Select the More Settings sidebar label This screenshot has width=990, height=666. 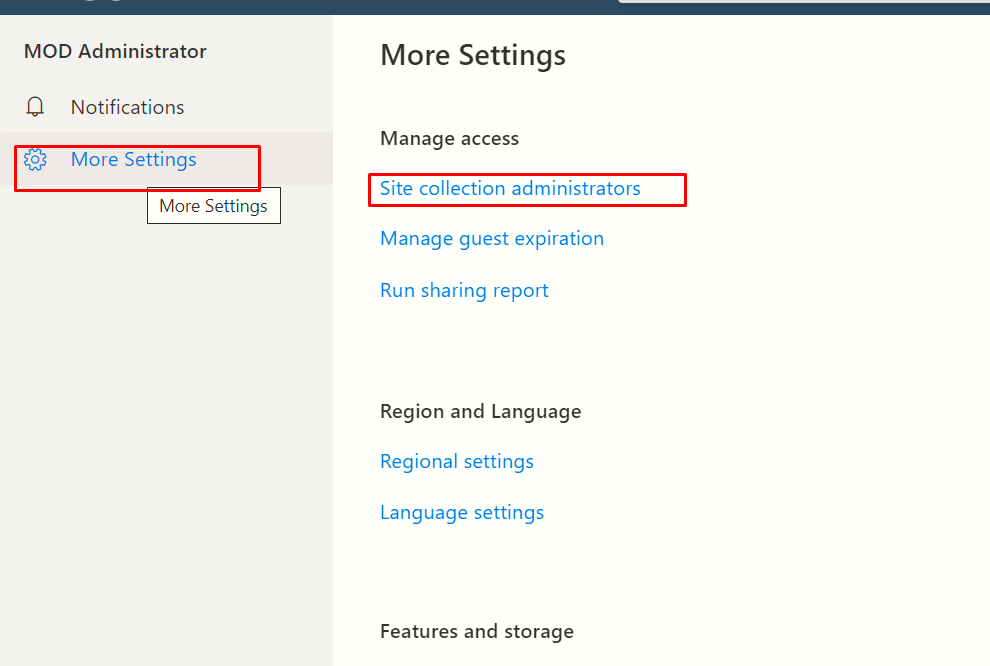pyautogui.click(x=134, y=160)
